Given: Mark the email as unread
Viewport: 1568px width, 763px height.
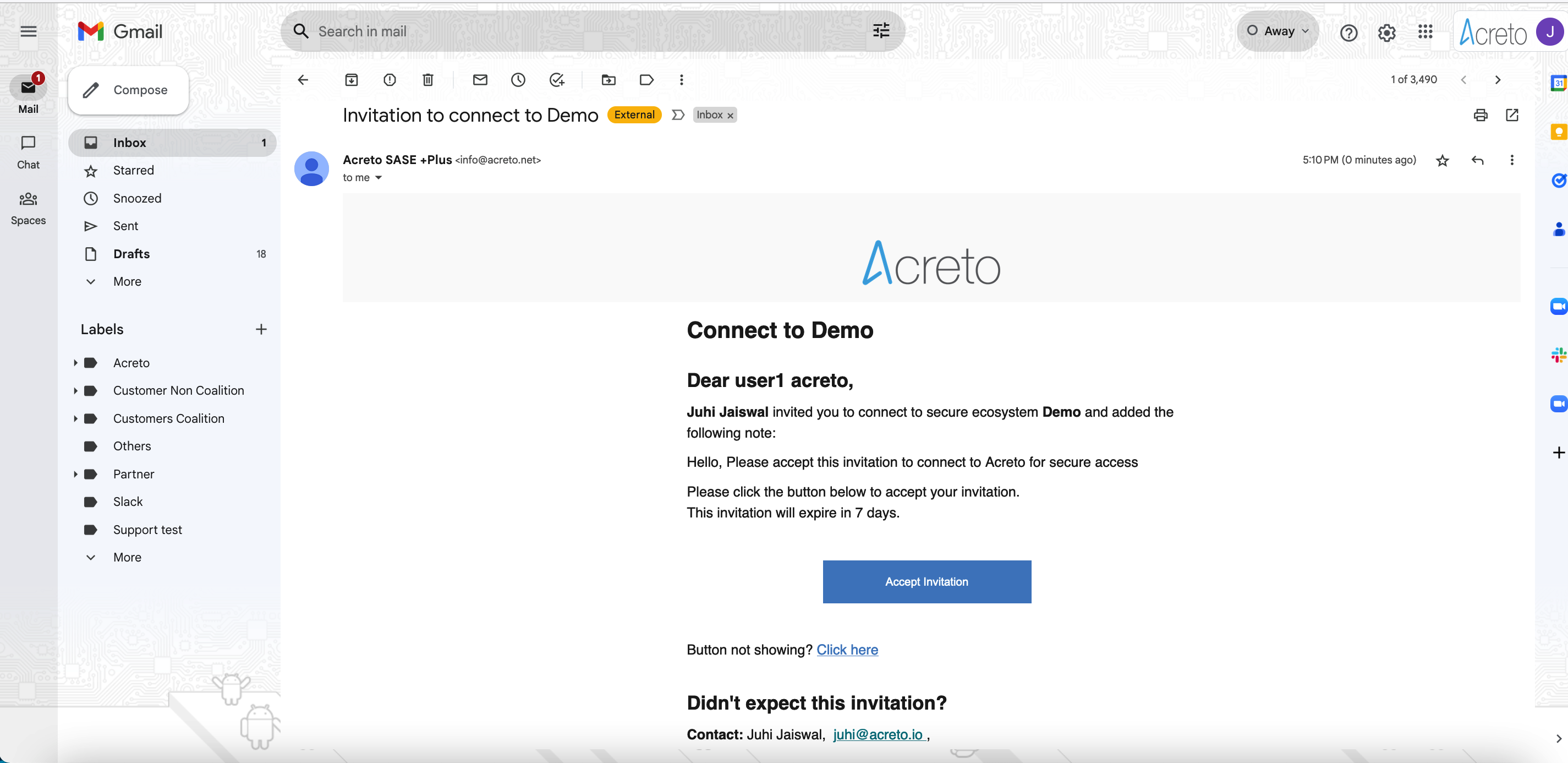Looking at the screenshot, I should point(480,80).
